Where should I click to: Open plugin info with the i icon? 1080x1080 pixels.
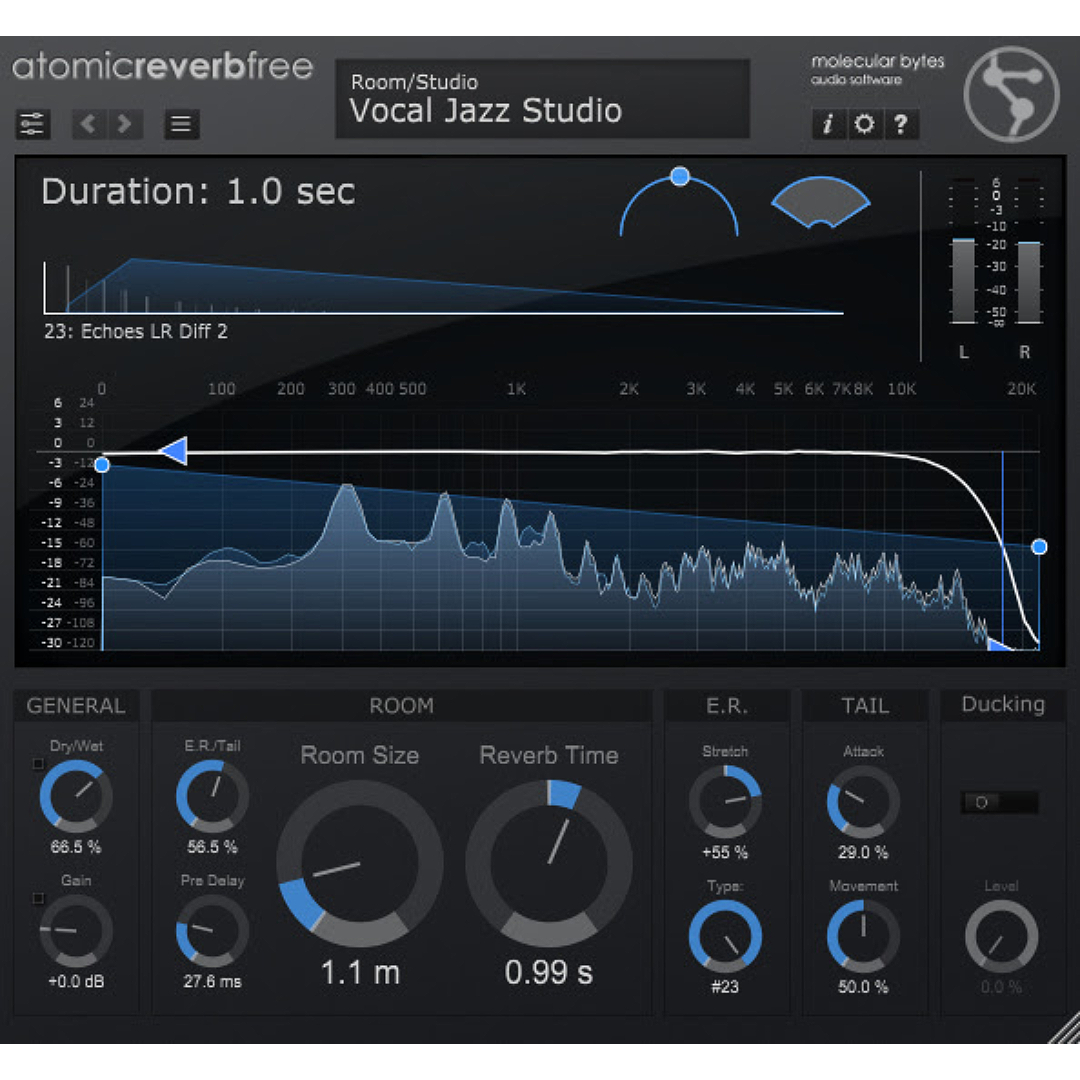pos(829,124)
